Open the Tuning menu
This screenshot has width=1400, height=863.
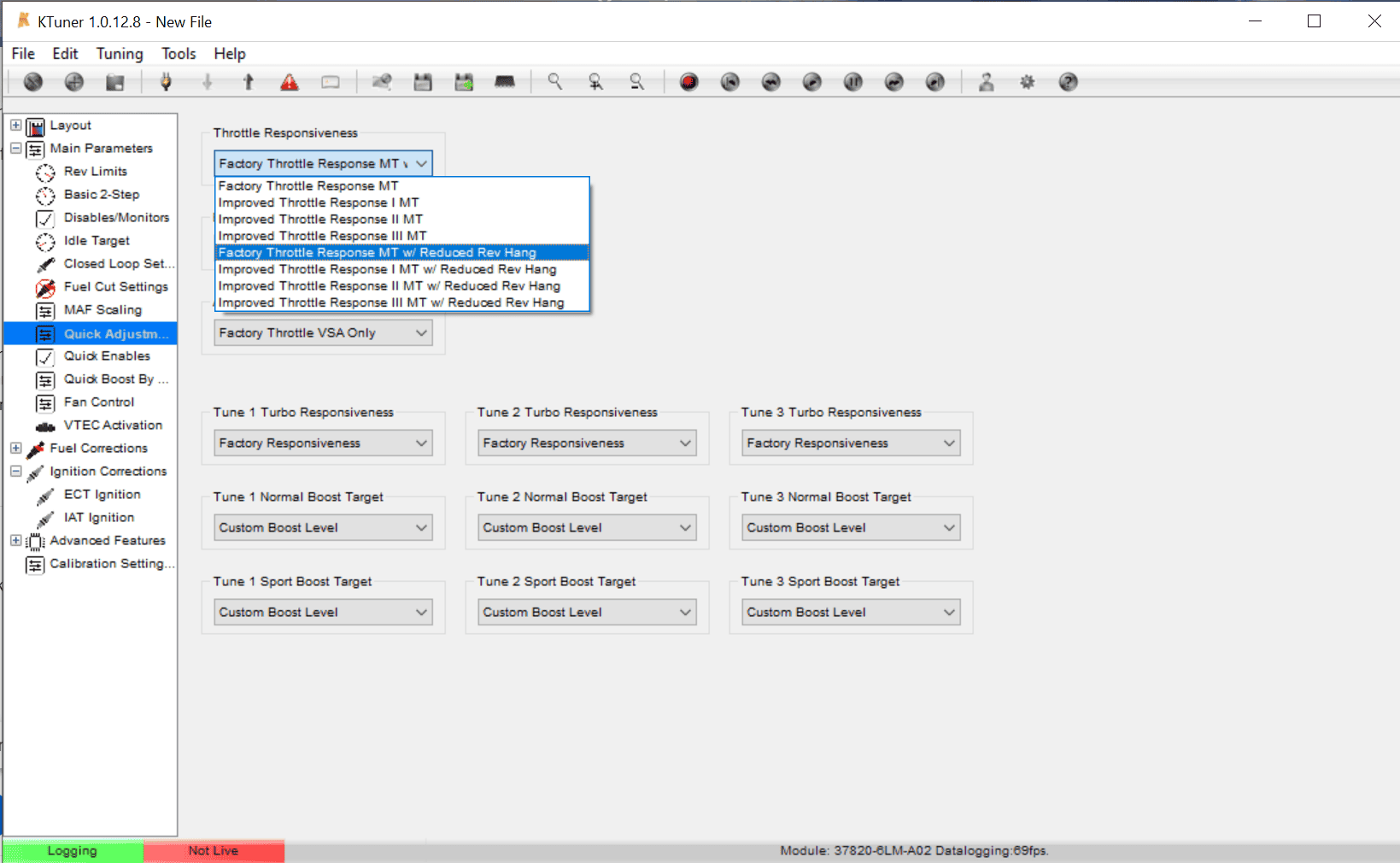pos(120,54)
